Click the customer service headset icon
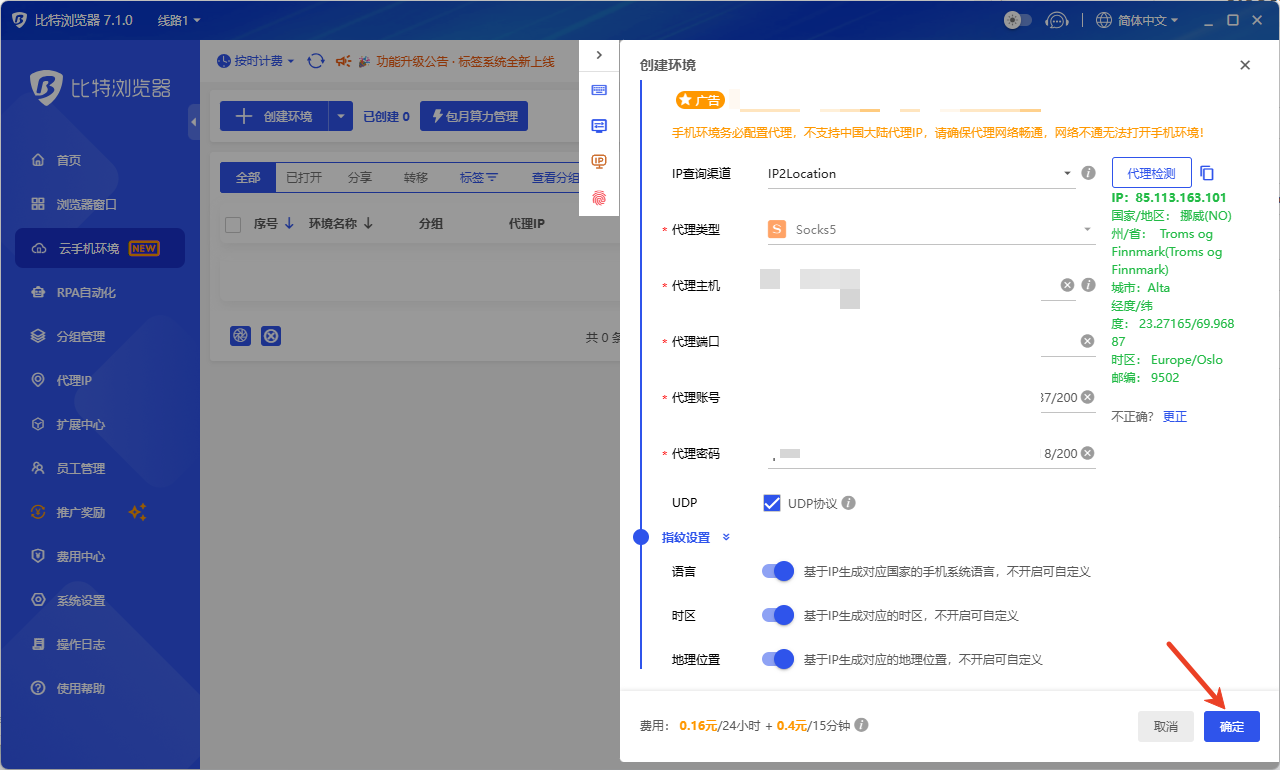Screen dimensions: 1280x770 tap(1056, 20)
